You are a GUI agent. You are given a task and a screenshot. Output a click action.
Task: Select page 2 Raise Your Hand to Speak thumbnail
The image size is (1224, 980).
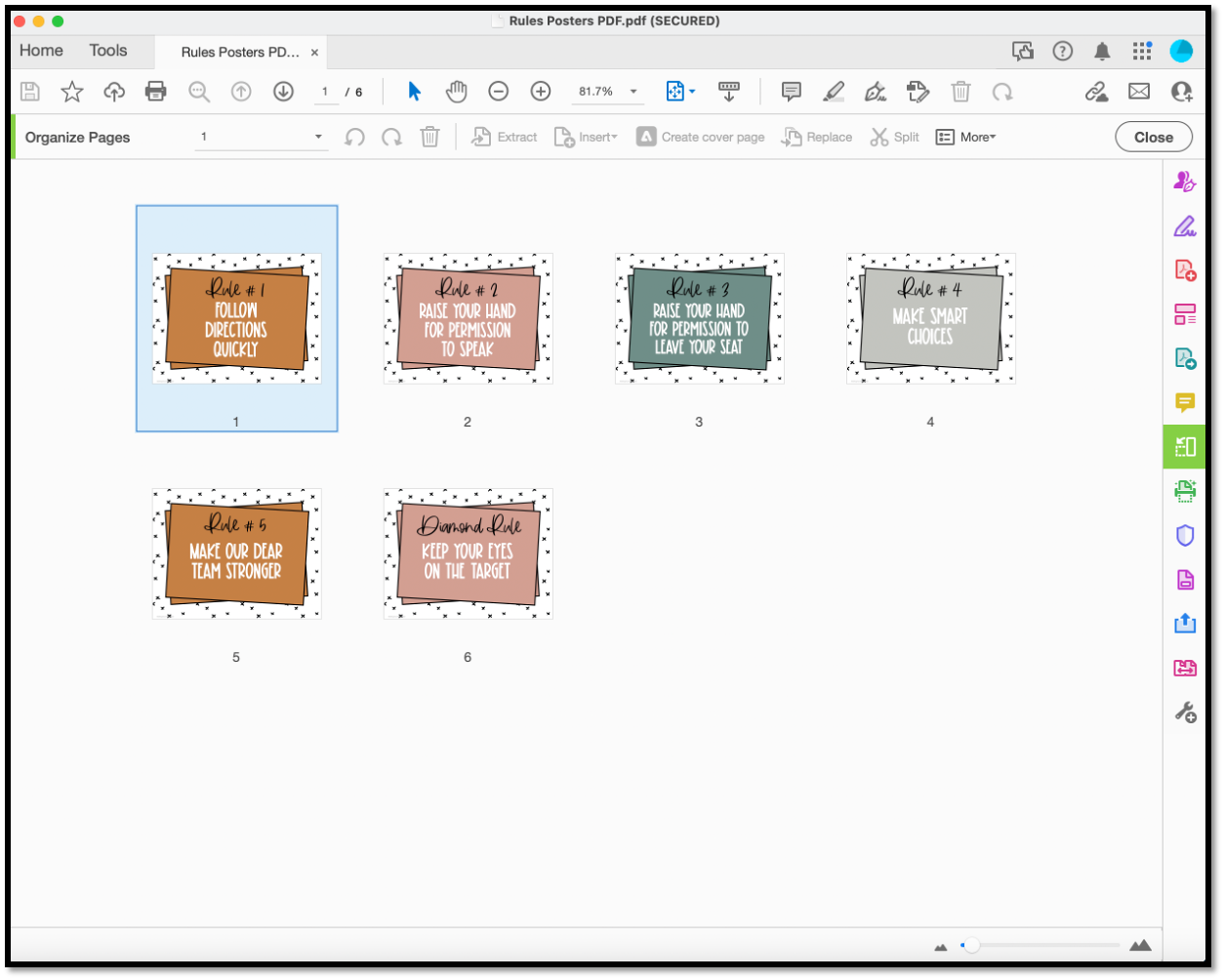click(x=468, y=318)
